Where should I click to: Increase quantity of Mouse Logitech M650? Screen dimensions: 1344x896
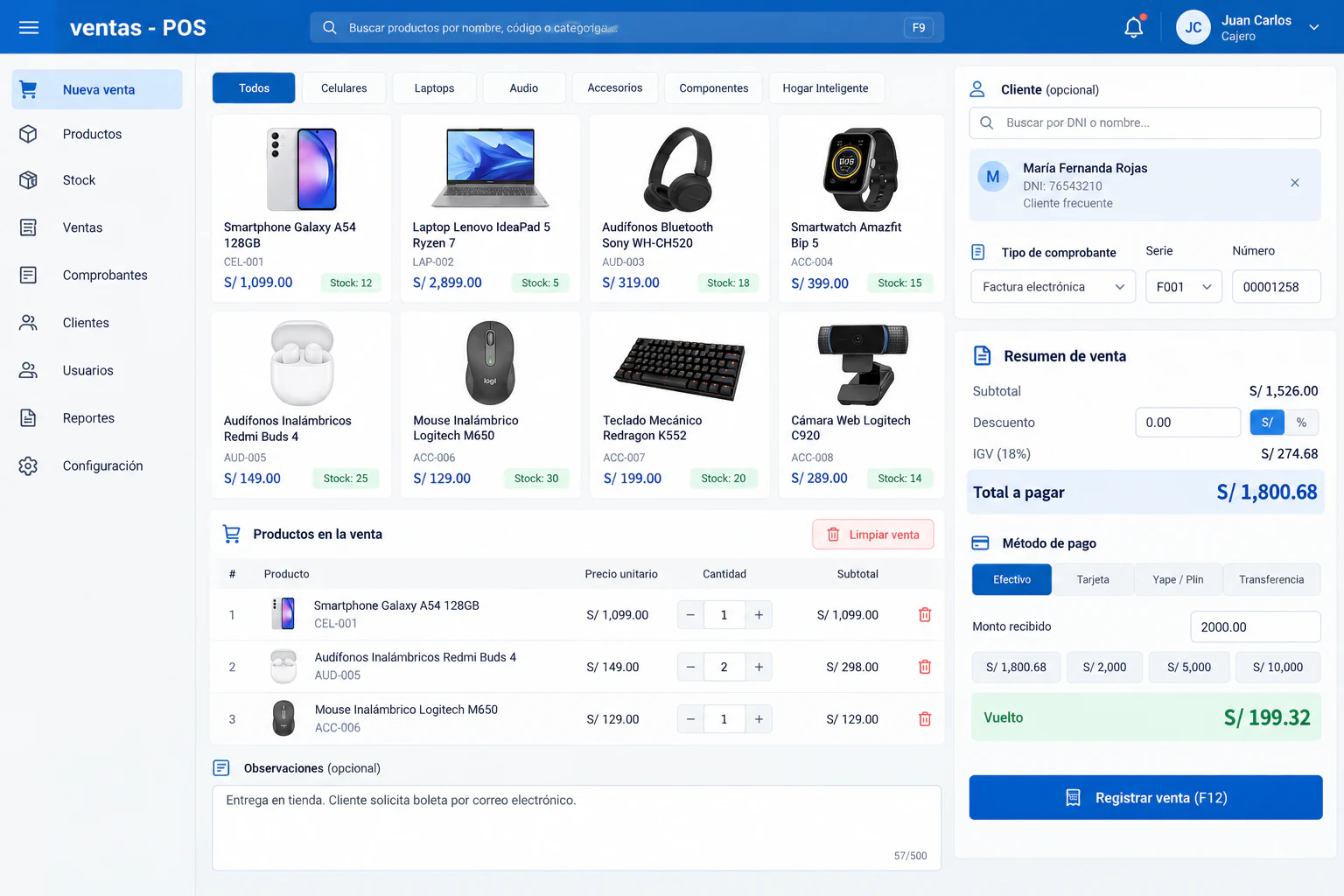point(759,719)
